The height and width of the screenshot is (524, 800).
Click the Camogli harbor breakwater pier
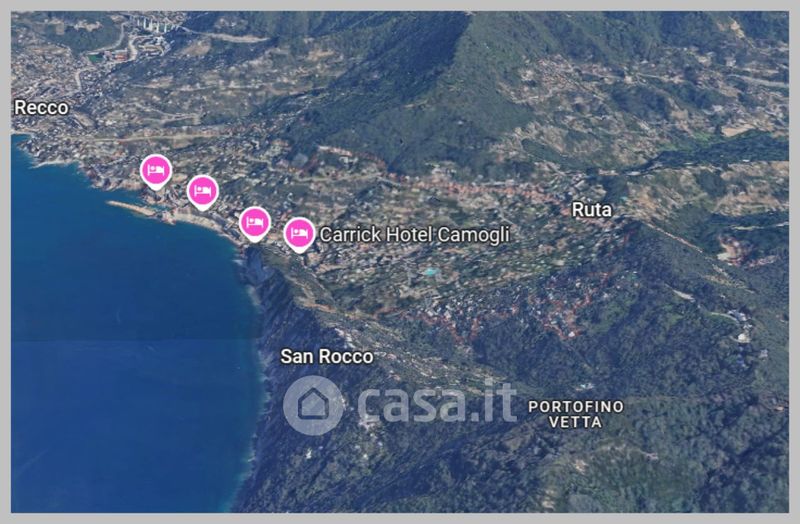tap(134, 208)
